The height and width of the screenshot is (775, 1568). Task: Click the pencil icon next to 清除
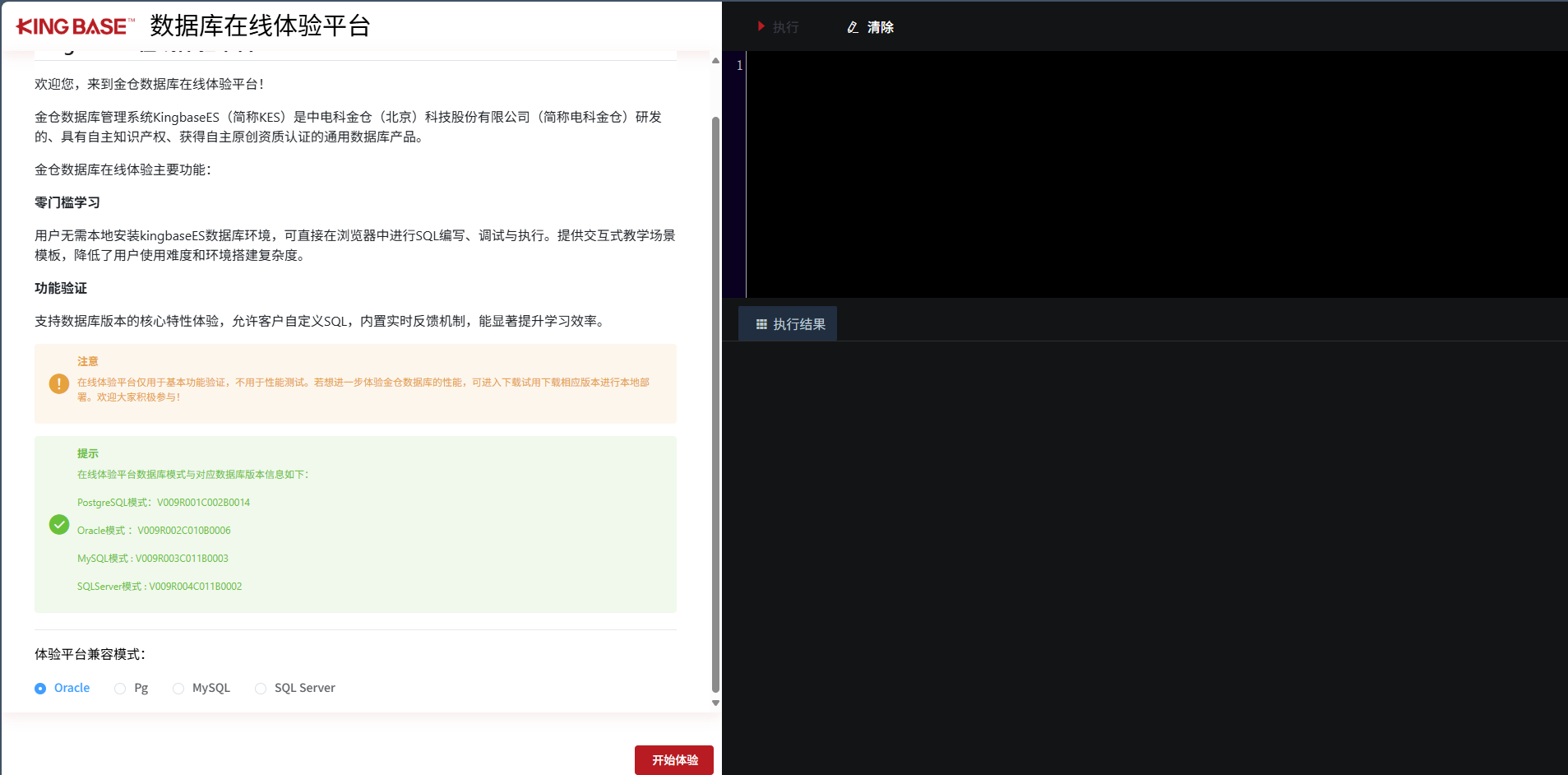(853, 26)
